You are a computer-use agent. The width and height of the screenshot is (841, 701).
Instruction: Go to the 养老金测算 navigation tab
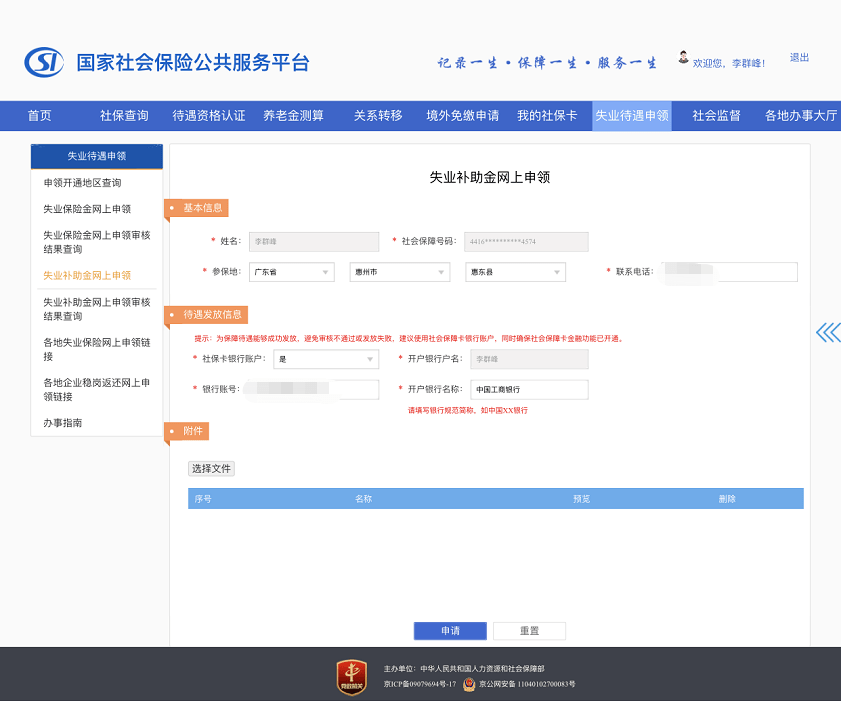293,116
